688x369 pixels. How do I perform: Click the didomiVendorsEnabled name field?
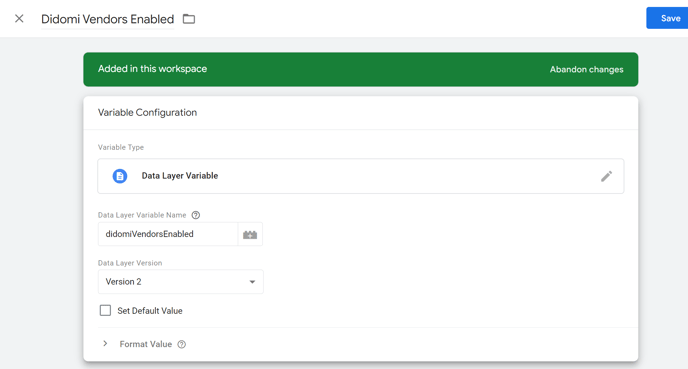tap(168, 234)
